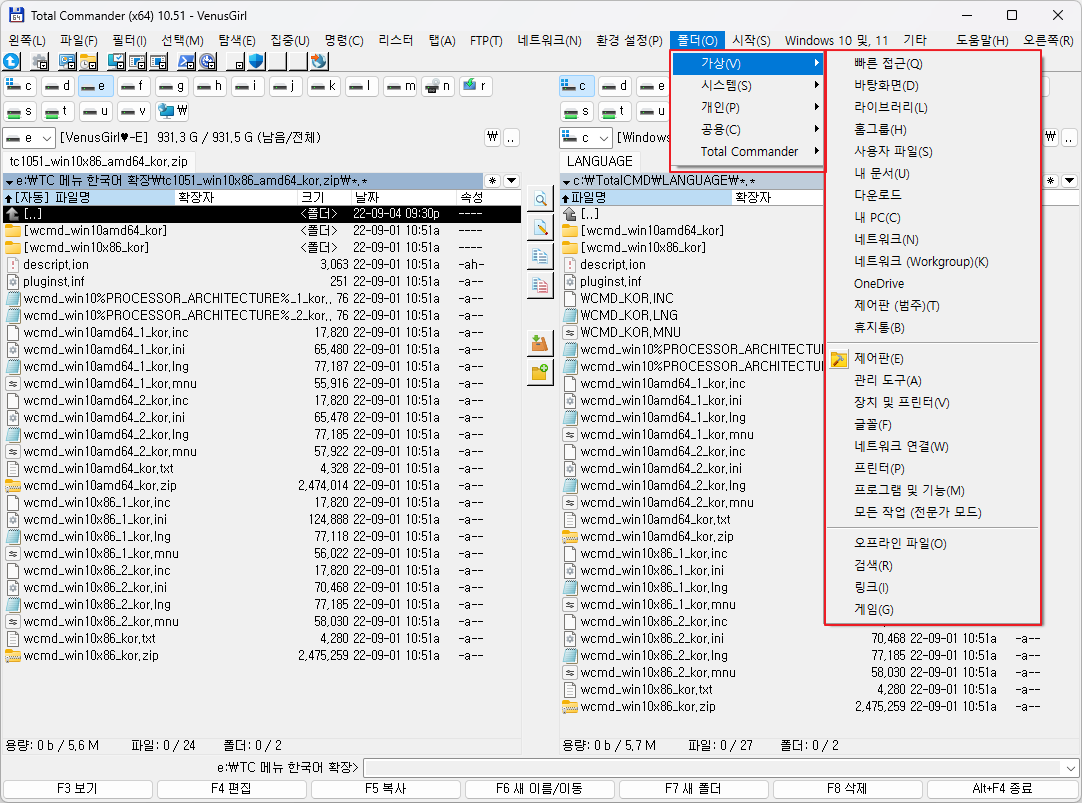Choose 휴지통(B) from submenu
The width and height of the screenshot is (1082, 803).
(x=933, y=328)
